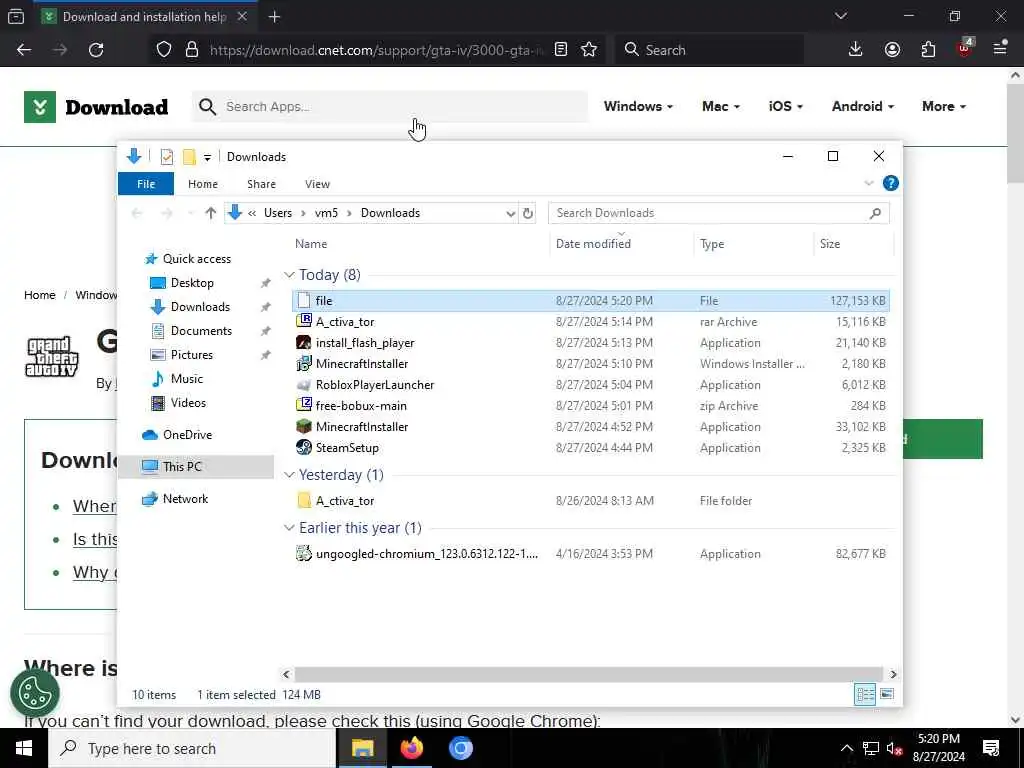
Task: Open the Windows dropdown in CNET navigation
Action: point(638,106)
